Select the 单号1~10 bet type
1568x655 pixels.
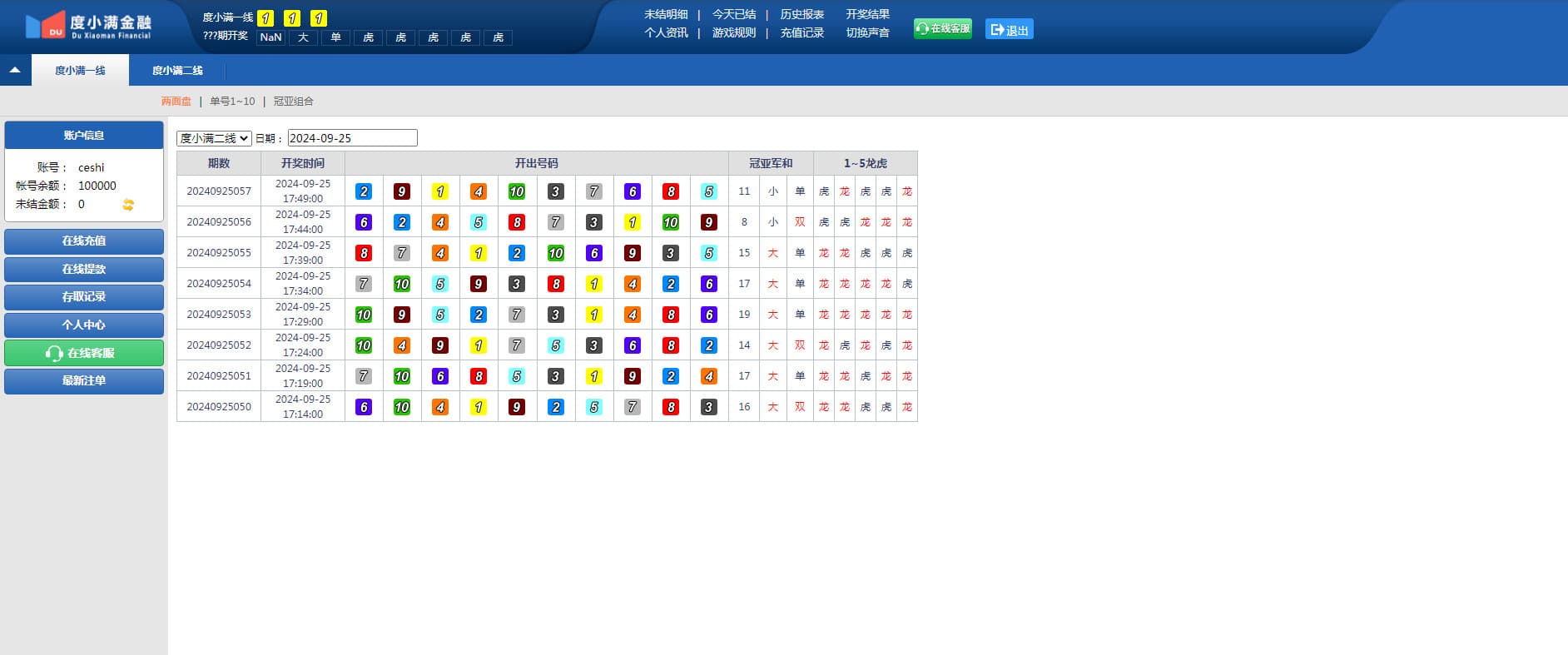point(232,102)
